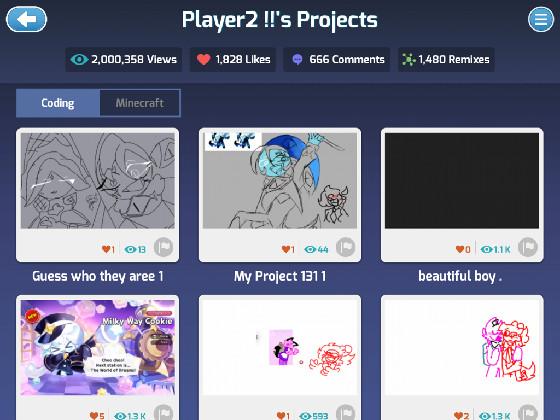This screenshot has height=420, width=560.
Task: Click the Remixes stat badge
Action: tap(446, 59)
